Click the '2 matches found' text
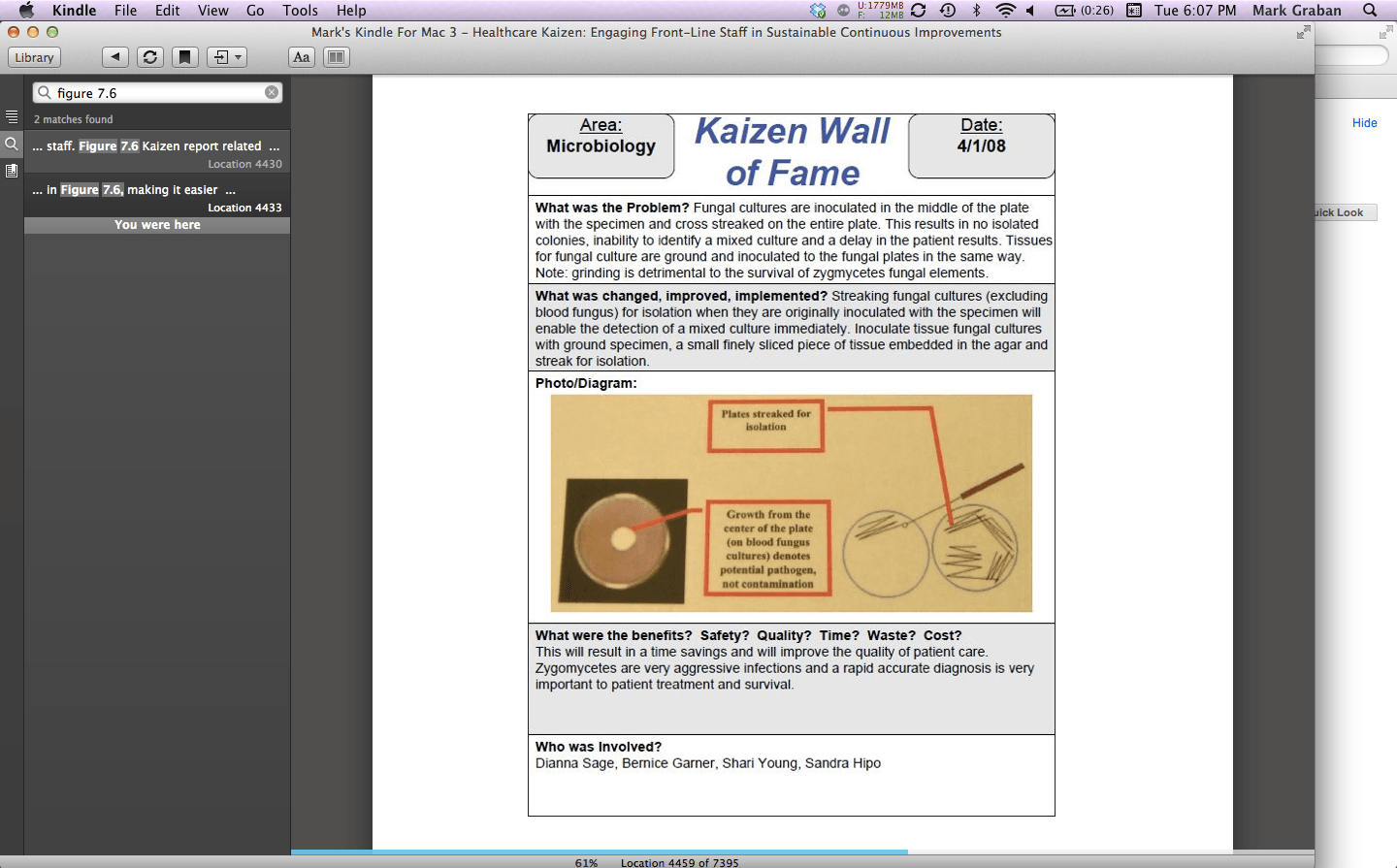1397x868 pixels. (74, 119)
